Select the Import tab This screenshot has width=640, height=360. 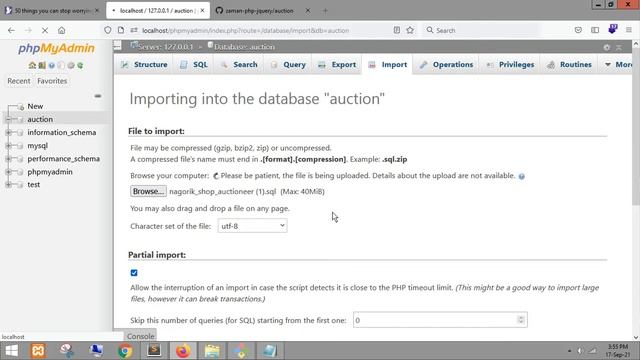pos(387,64)
